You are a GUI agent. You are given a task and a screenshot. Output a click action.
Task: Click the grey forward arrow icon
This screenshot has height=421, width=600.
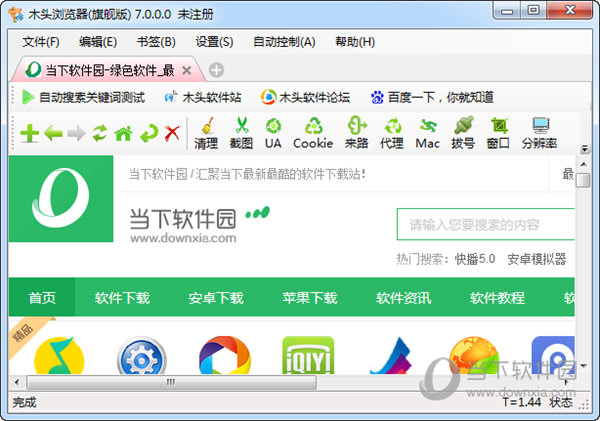pos(76,134)
